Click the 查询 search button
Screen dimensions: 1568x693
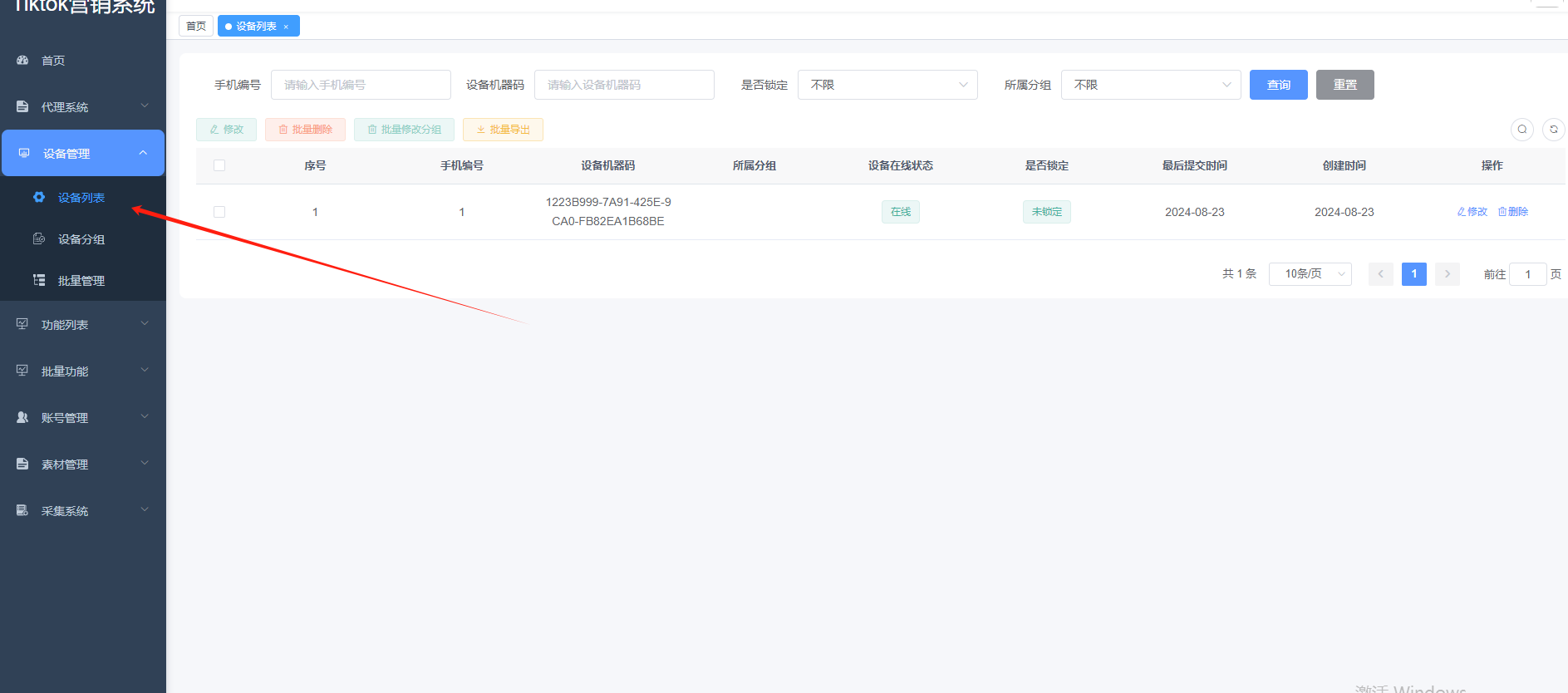pyautogui.click(x=1279, y=85)
